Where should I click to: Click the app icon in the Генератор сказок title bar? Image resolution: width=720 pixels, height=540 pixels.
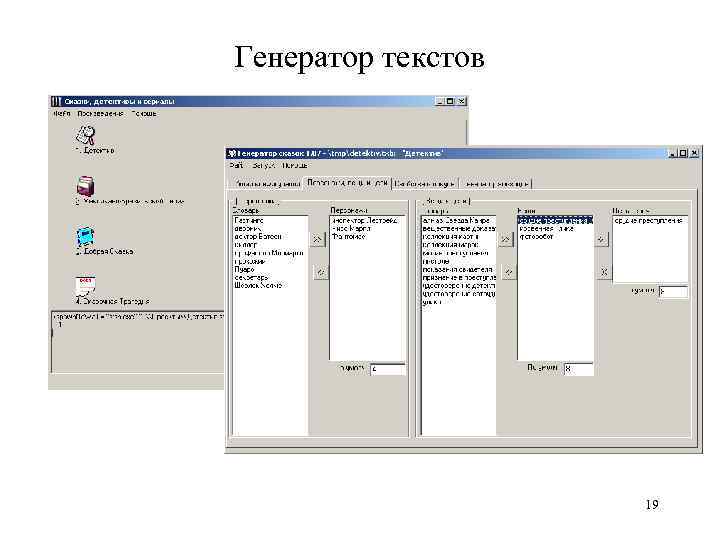232,153
